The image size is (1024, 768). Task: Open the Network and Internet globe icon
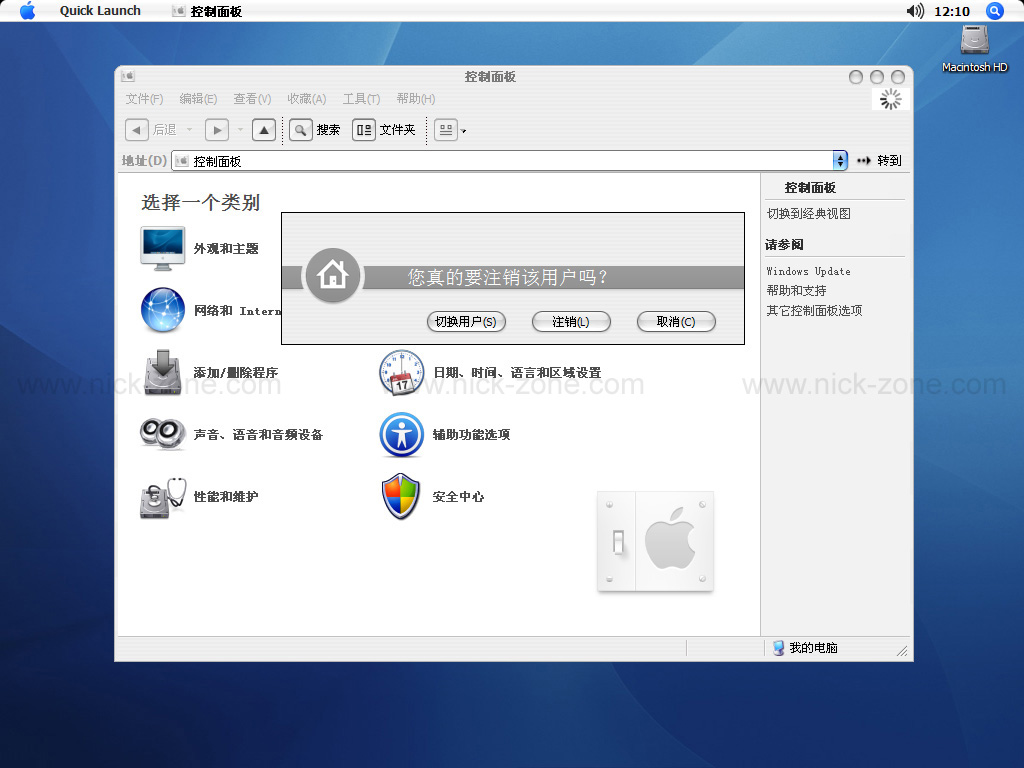163,310
